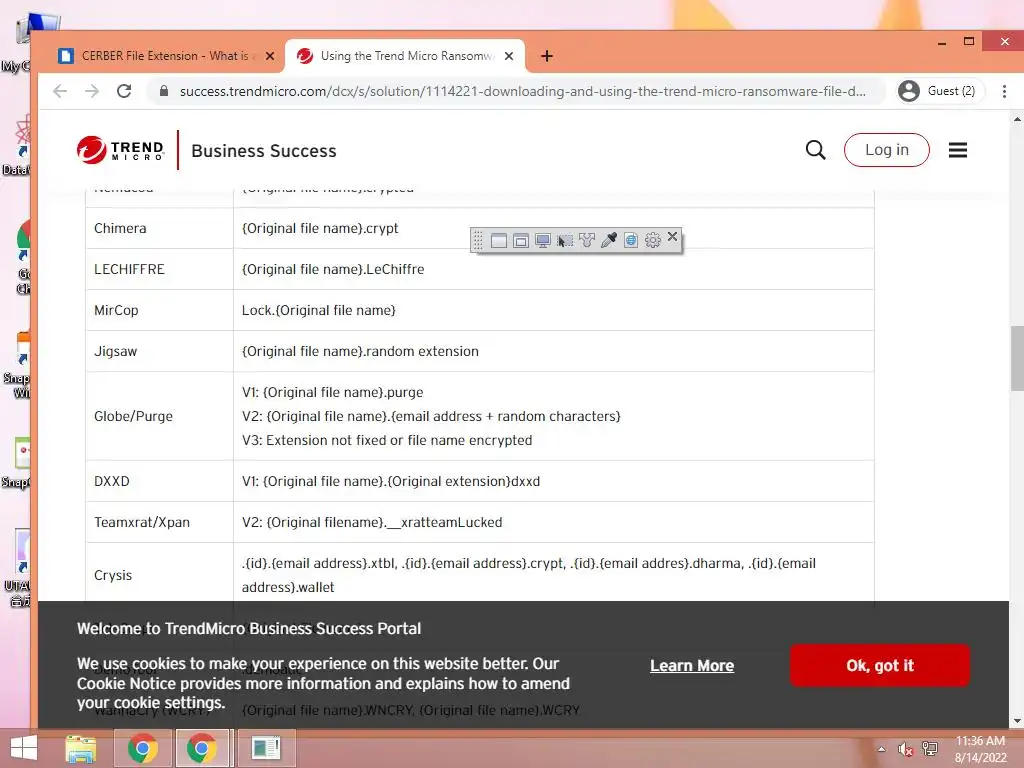Screen dimensions: 1024x768
Task: Click the Welcome to TrendMicro Business Success Portal heading
Action: 249,629
